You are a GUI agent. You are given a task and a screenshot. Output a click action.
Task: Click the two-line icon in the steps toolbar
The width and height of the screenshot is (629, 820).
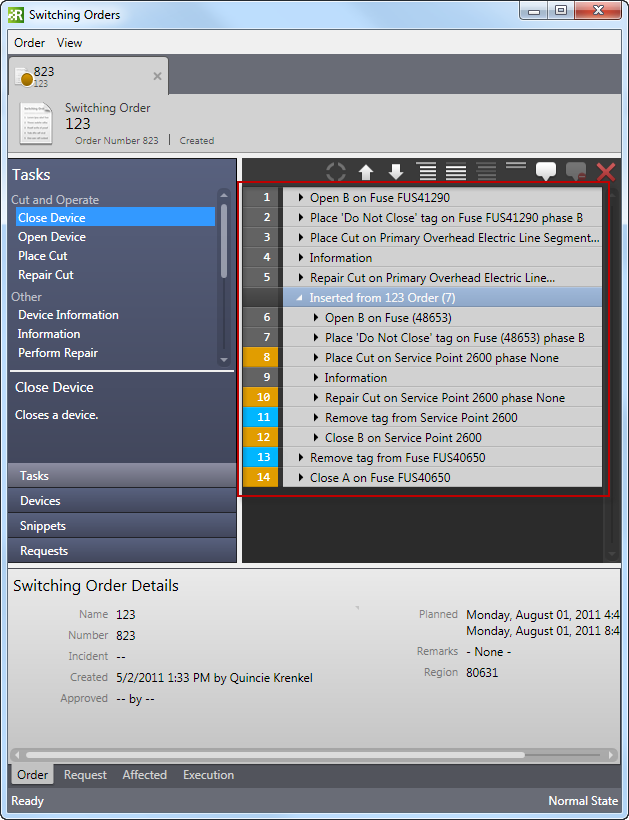coord(516,166)
